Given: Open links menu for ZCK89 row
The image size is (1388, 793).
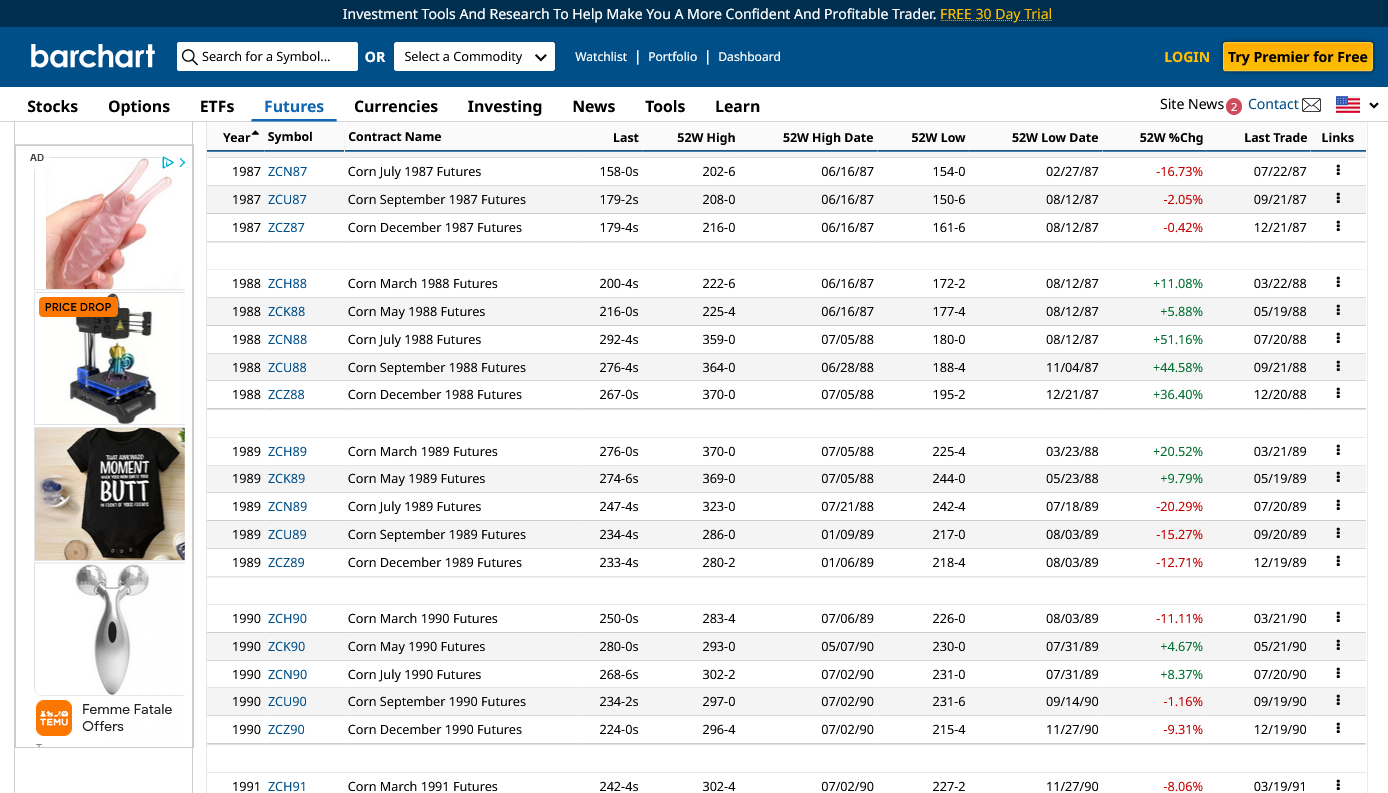Looking at the screenshot, I should point(1338,478).
